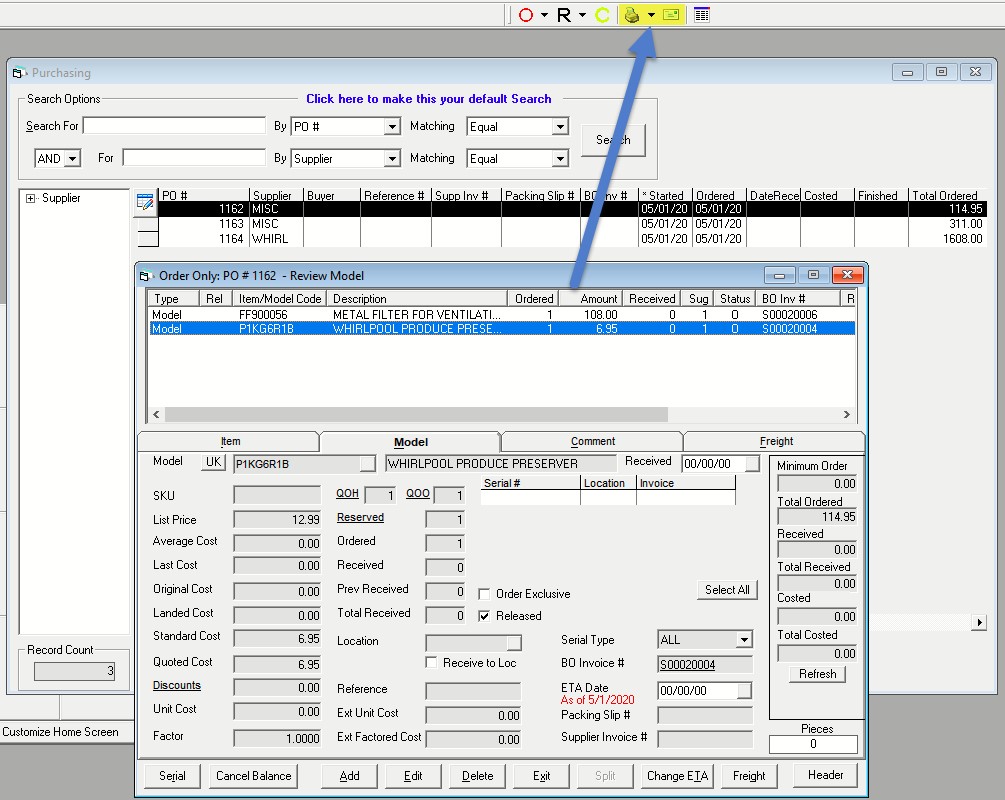
Task: Click the Received date field lookup button
Action: (752, 463)
